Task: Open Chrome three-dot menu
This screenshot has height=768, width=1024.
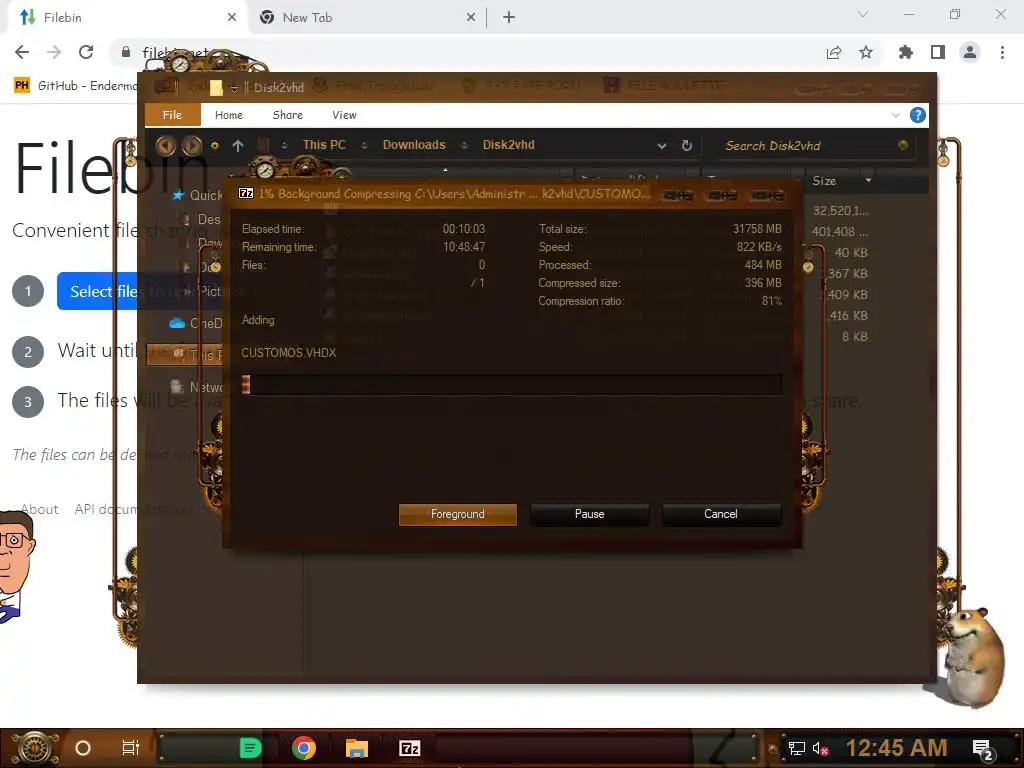Action: coord(1002,52)
